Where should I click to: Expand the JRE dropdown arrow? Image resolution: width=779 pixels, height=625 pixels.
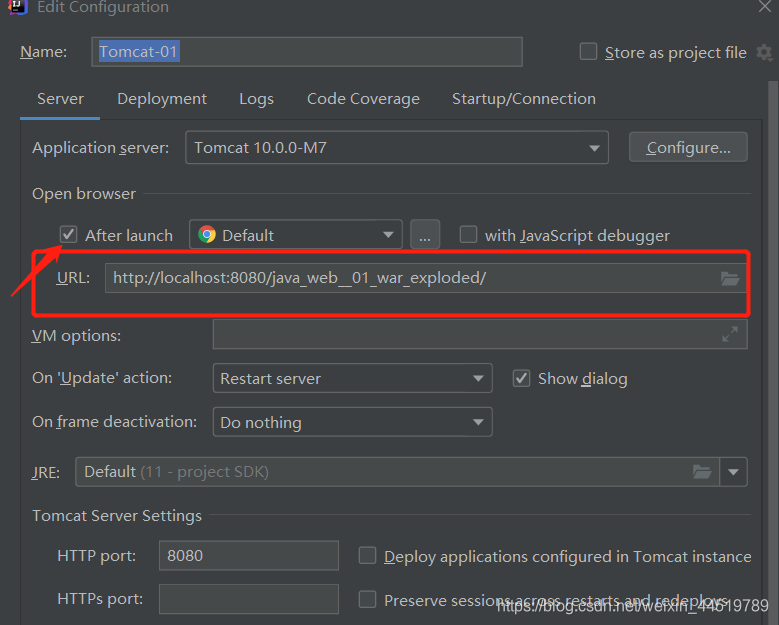click(x=733, y=471)
